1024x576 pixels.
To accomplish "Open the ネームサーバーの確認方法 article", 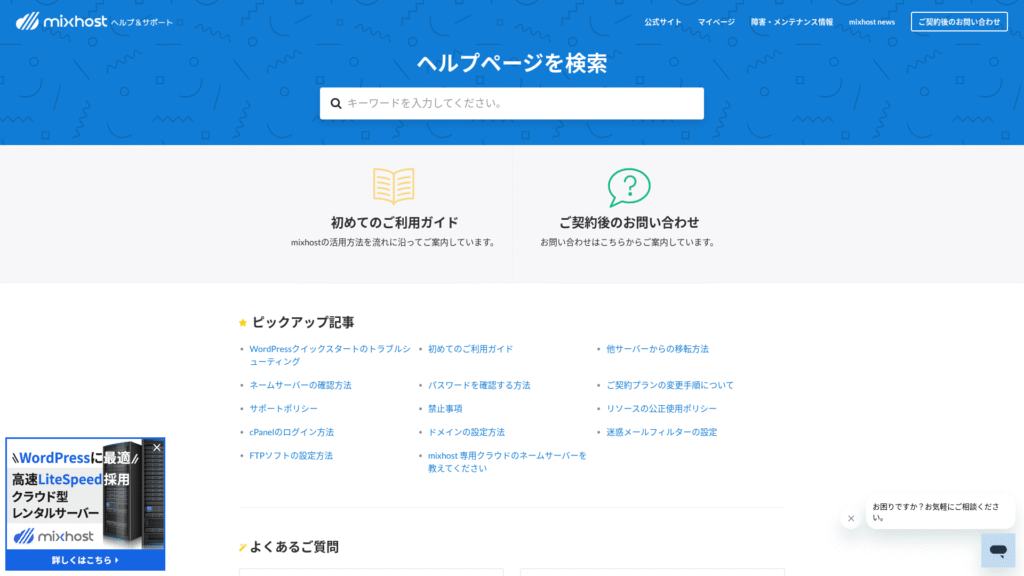I will click(x=300, y=385).
